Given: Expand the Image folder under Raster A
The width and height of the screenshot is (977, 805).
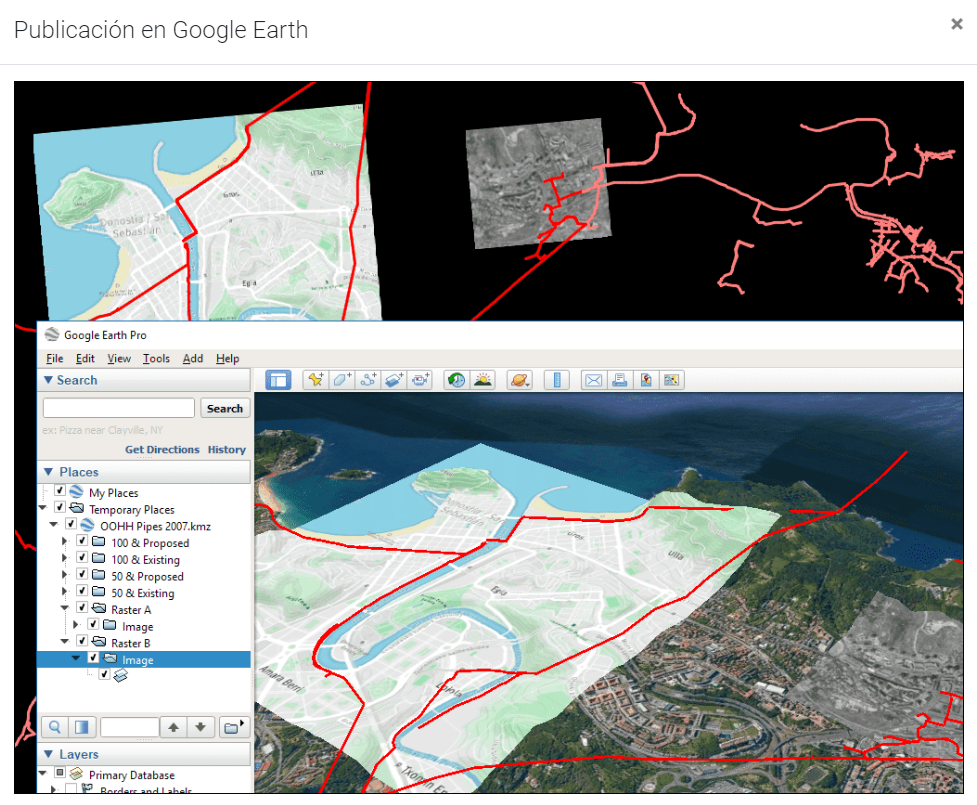Looking at the screenshot, I should coord(75,625).
